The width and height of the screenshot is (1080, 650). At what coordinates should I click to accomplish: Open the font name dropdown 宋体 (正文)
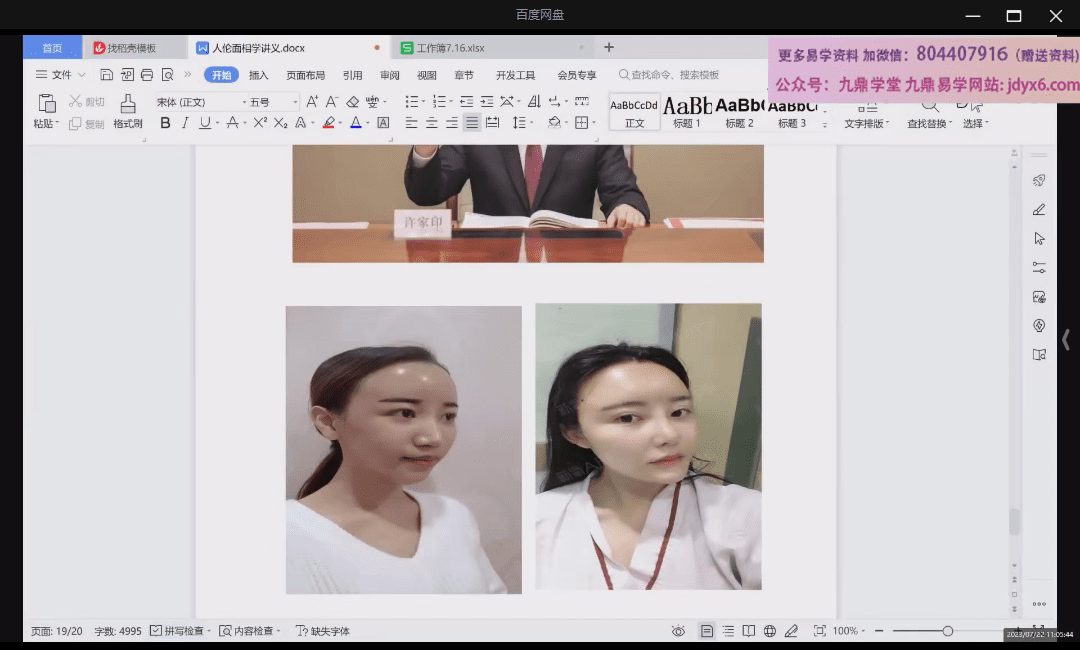[x=200, y=102]
